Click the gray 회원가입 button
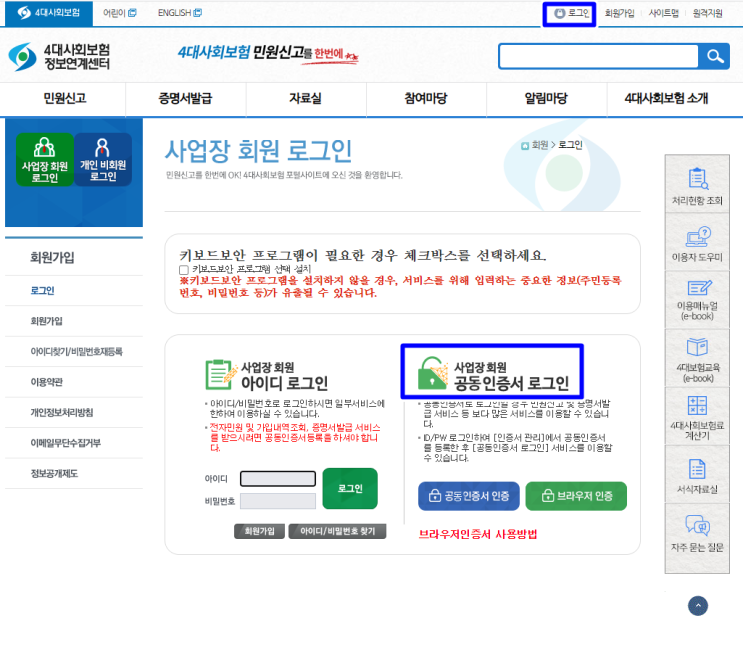 (x=260, y=531)
